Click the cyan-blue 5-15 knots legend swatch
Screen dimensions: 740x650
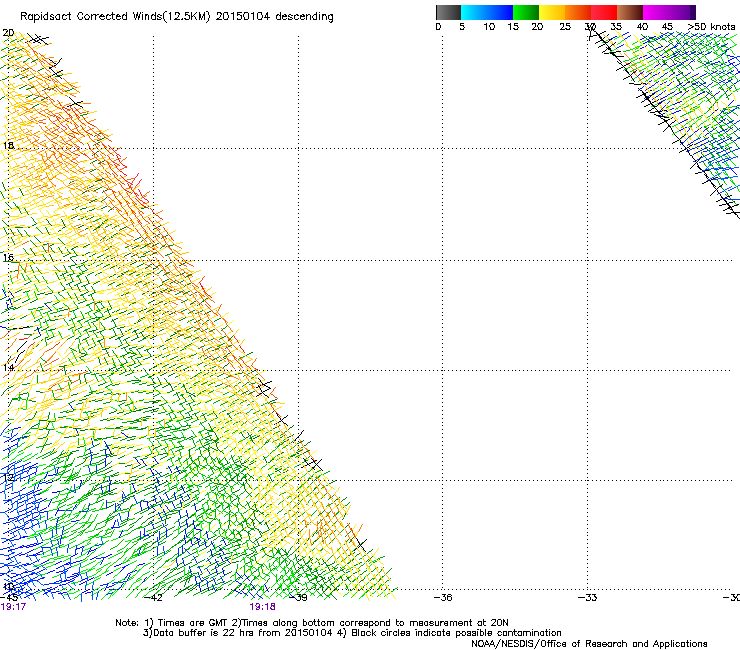[487, 12]
